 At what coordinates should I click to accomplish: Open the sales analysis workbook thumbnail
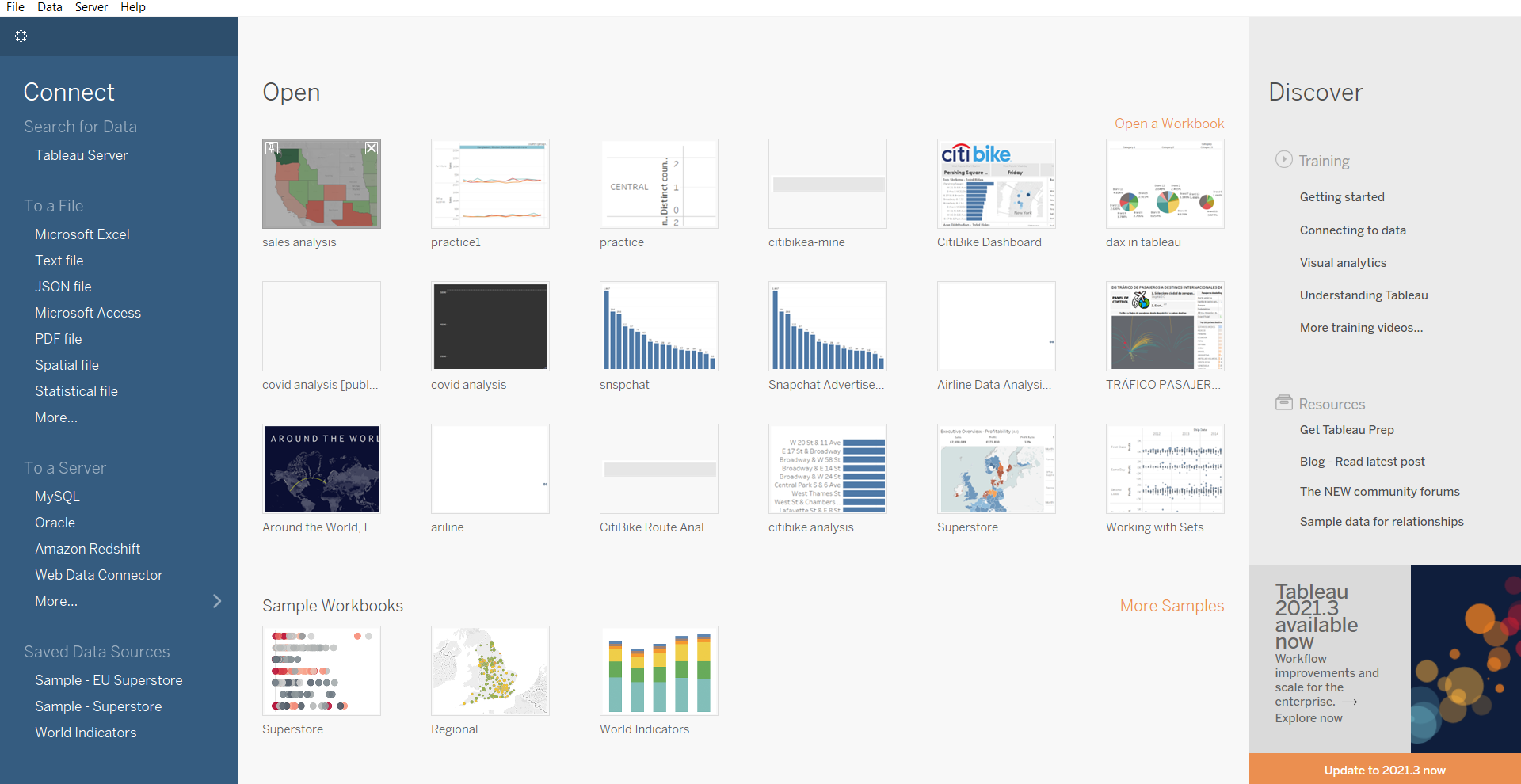pos(322,184)
